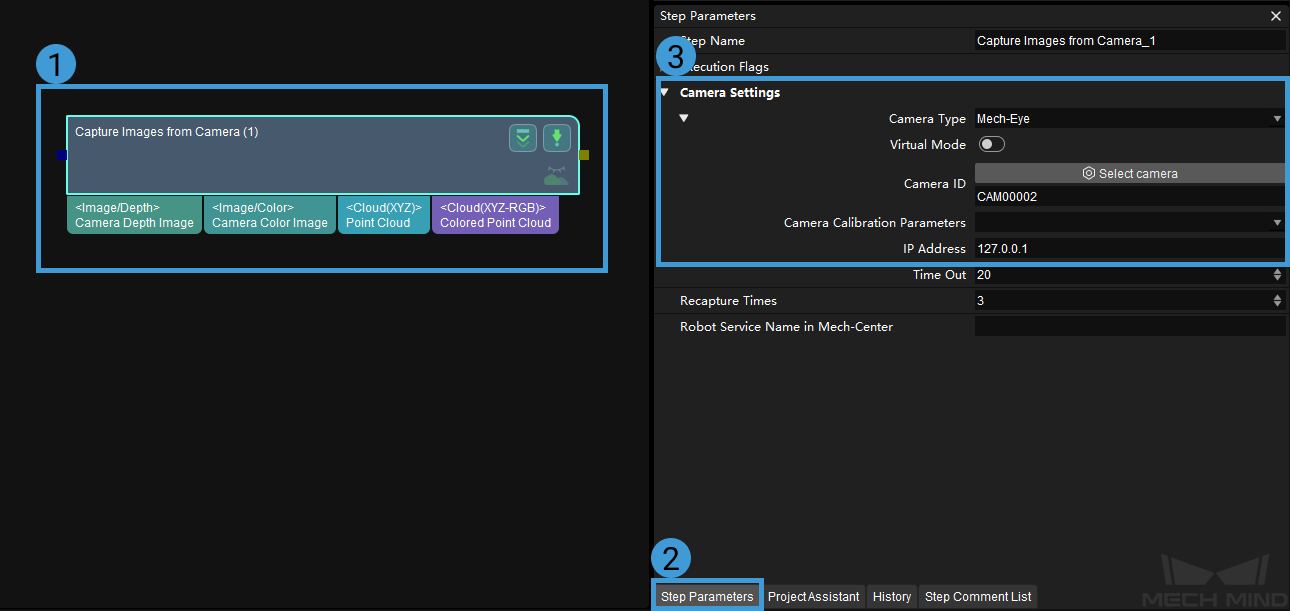
Task: Switch to the Project Assistant tab
Action: [813, 597]
